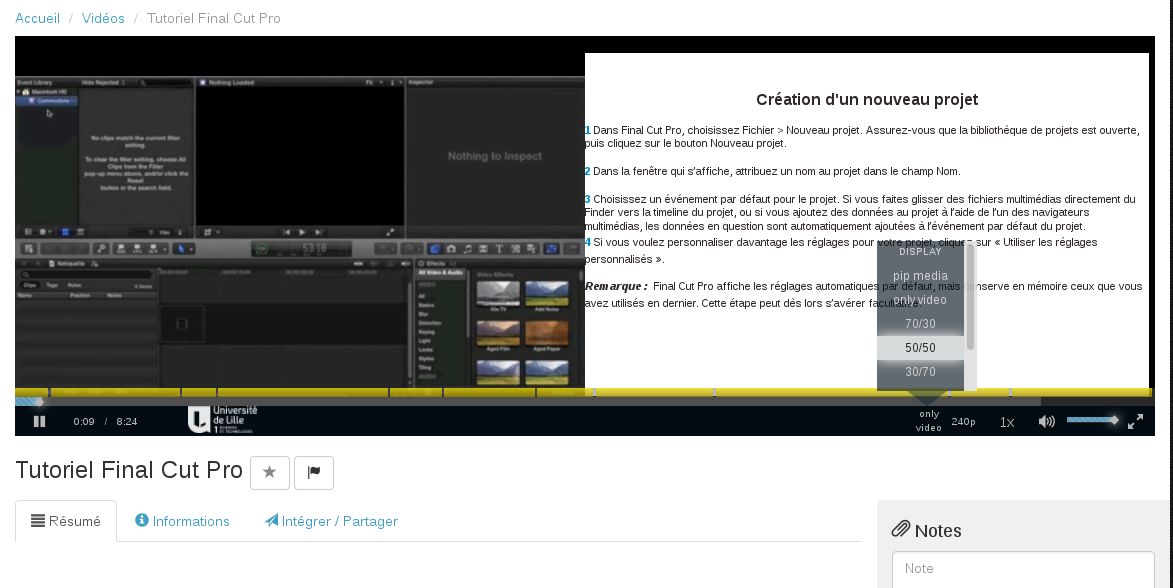Add video to favorites with star button
This screenshot has width=1173, height=588.
269,473
